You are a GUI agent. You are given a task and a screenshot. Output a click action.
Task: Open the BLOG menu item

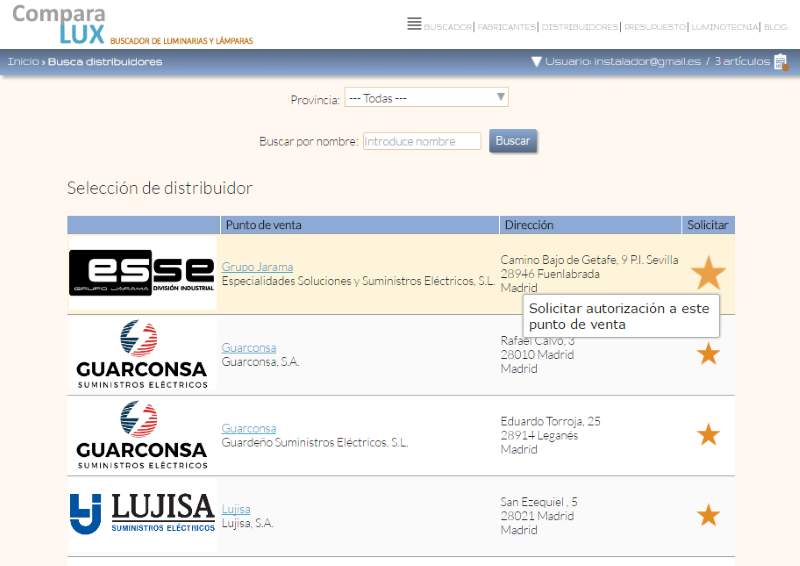(x=776, y=27)
